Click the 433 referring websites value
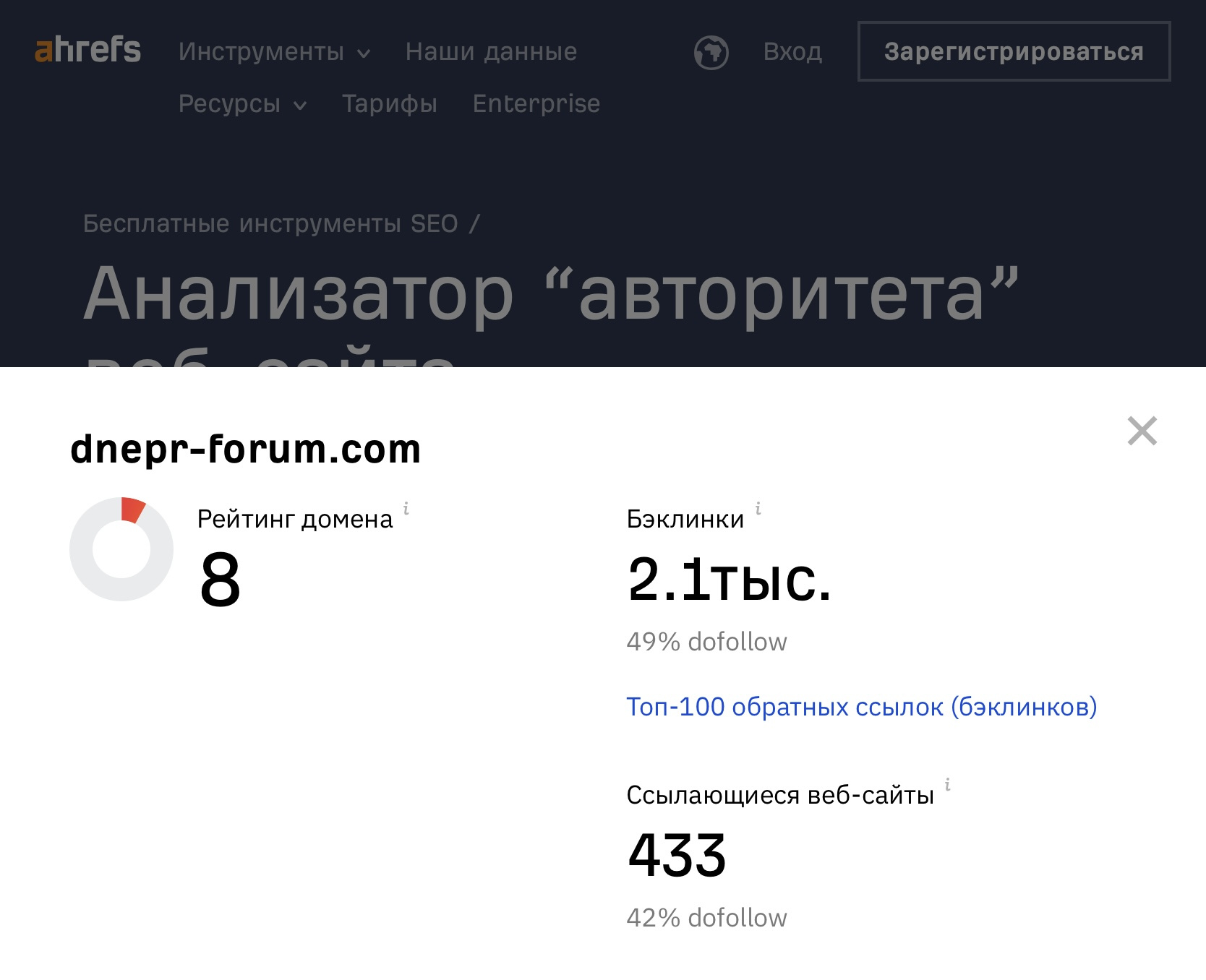This screenshot has width=1206, height=980. pyautogui.click(x=677, y=855)
